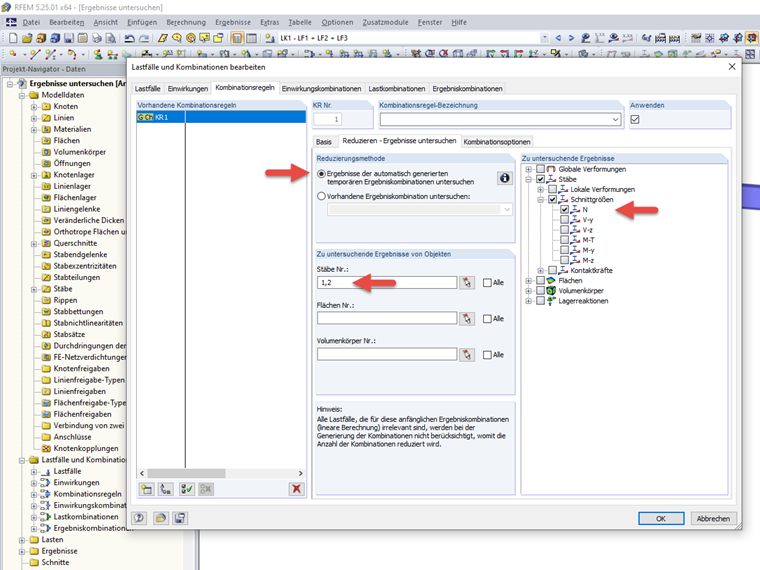Pick surfaces graphically next to Flächen Nr.

(x=467, y=318)
